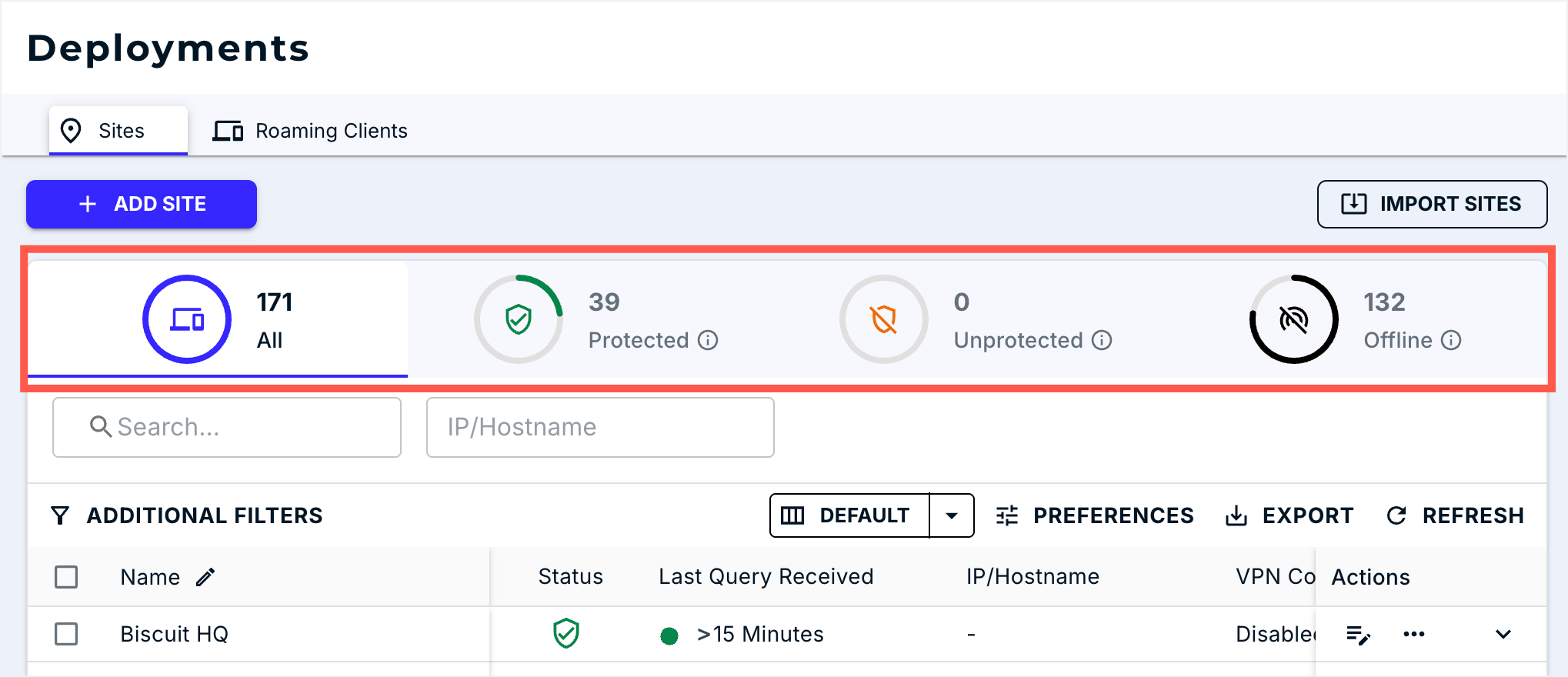The image size is (1568, 677).
Task: Click the Unprotected info icon
Action: point(1102,340)
